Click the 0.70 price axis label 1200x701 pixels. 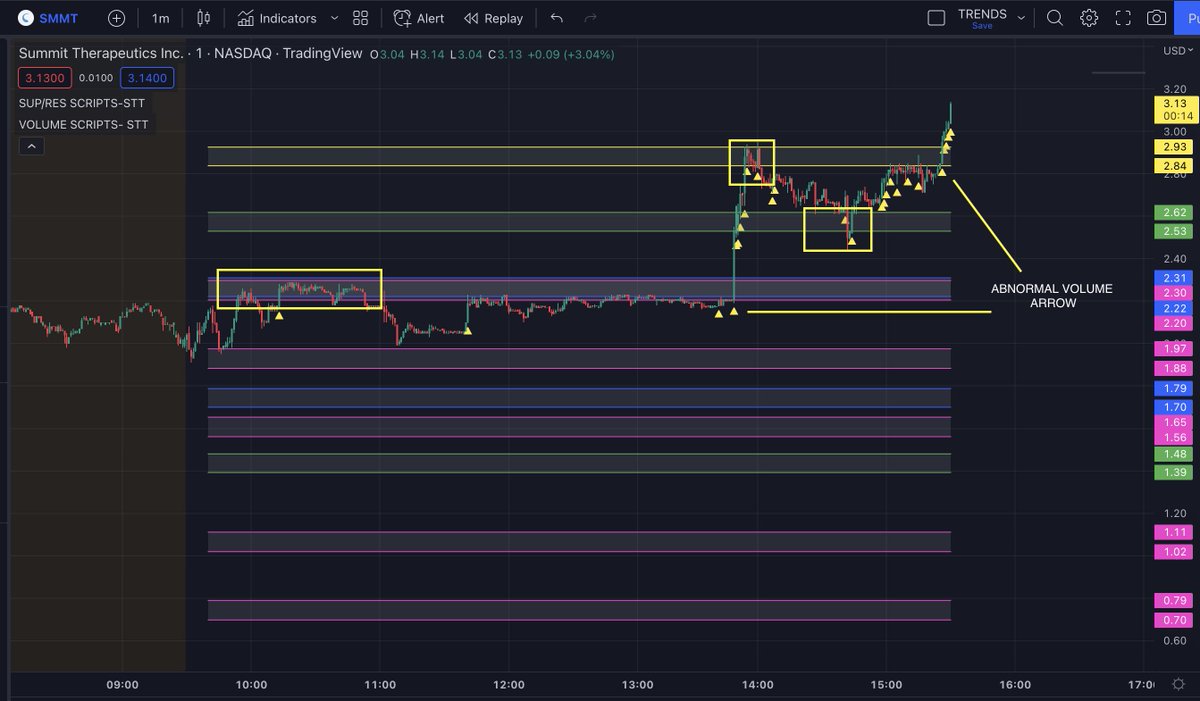[x=1174, y=620]
